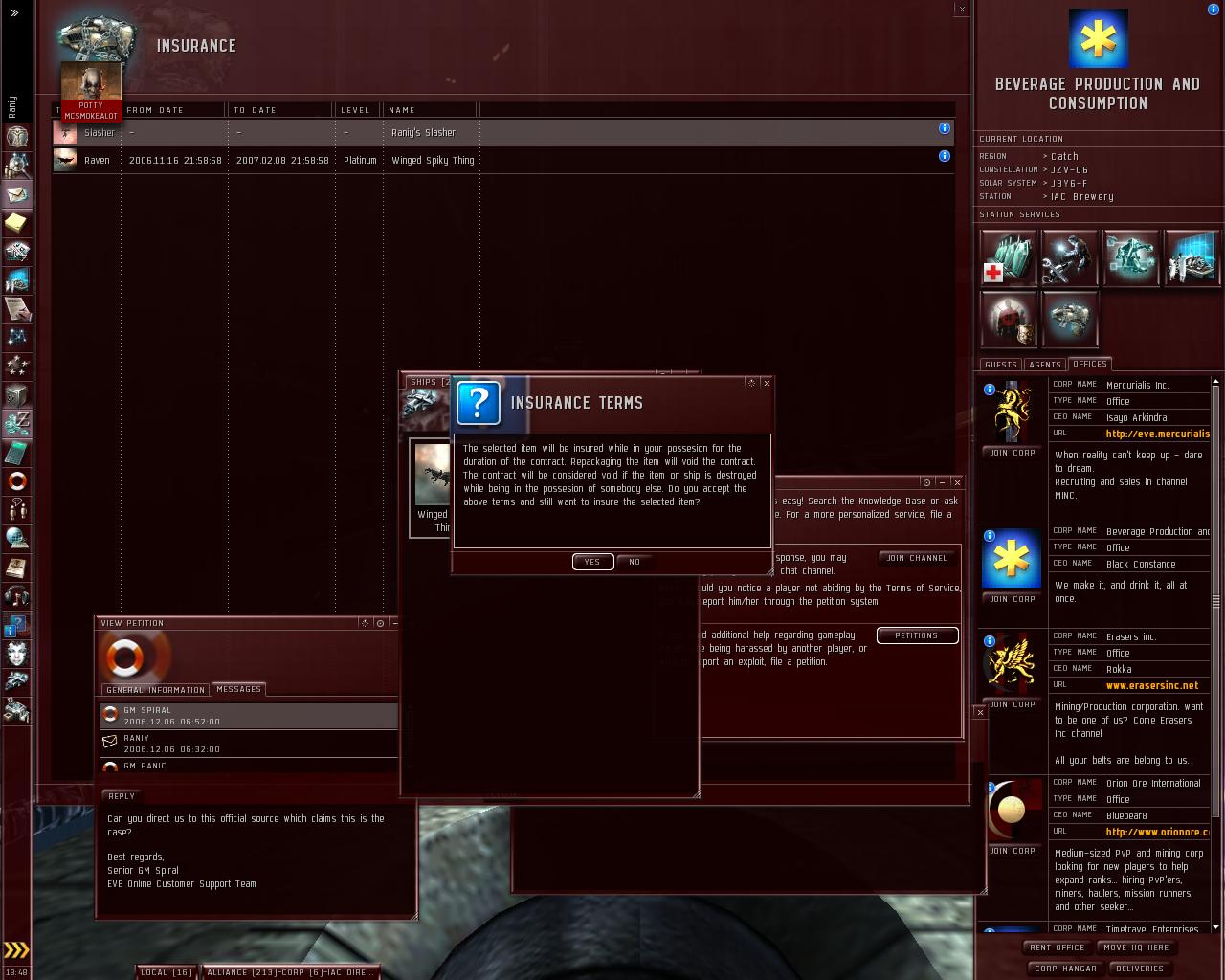The image size is (1225, 980).
Task: Open the two-people chat channels icon
Action: pyautogui.click(x=16, y=510)
